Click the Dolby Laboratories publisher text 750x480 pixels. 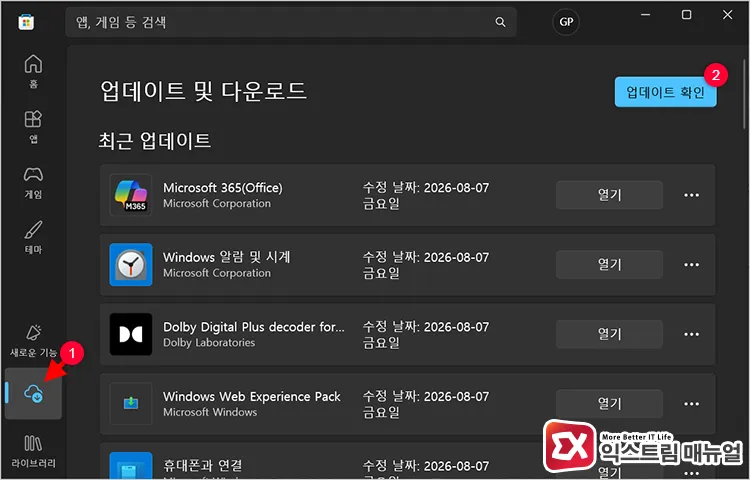coord(209,343)
